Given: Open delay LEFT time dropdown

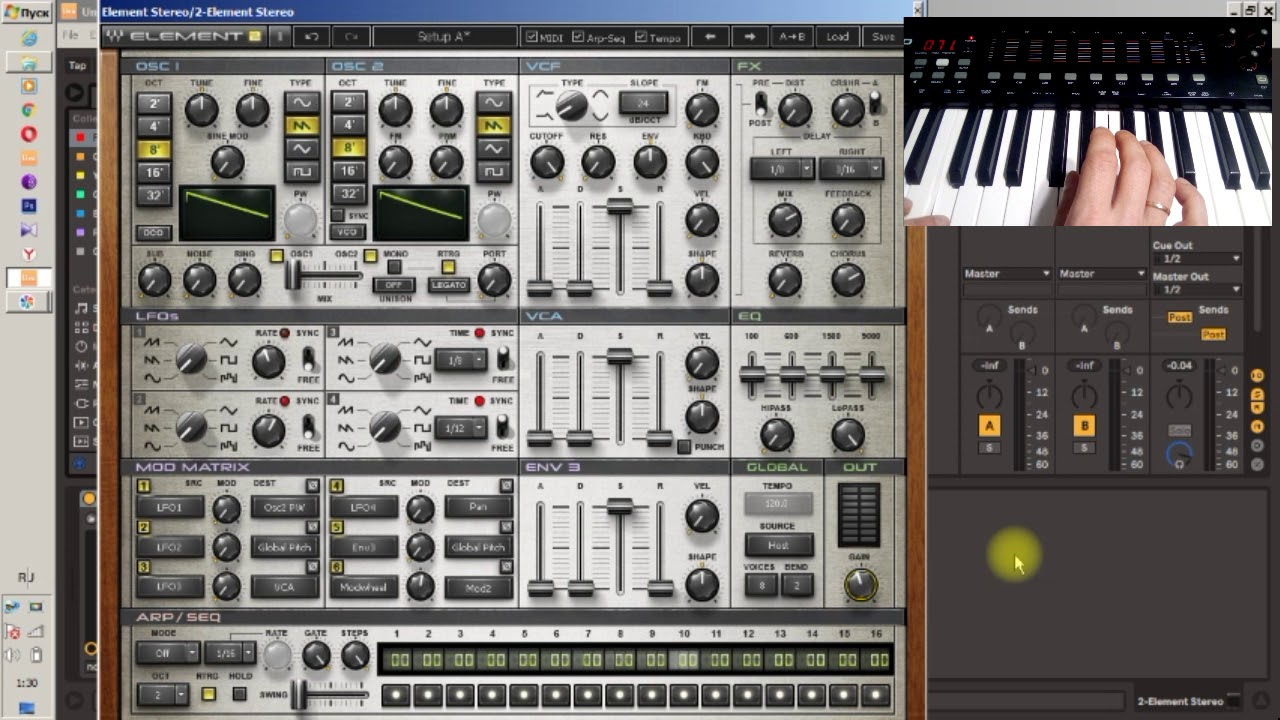Looking at the screenshot, I should pos(783,169).
